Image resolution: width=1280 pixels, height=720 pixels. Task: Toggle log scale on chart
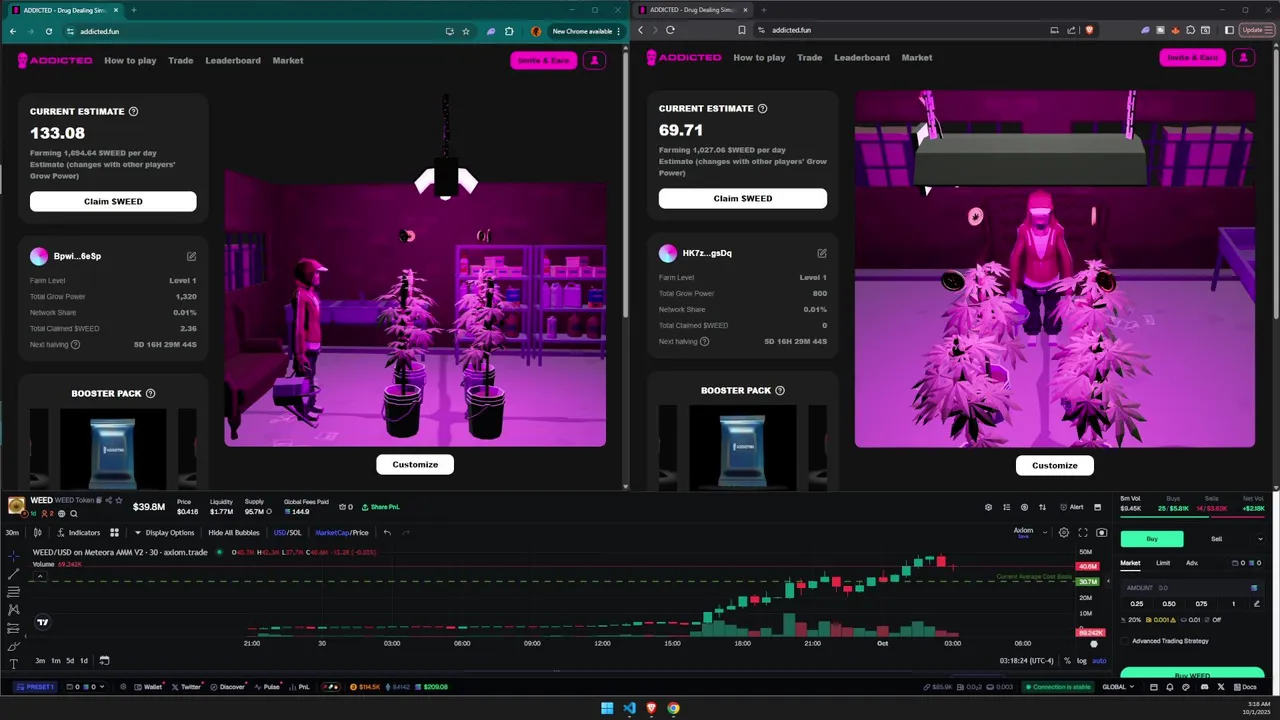click(x=1081, y=660)
